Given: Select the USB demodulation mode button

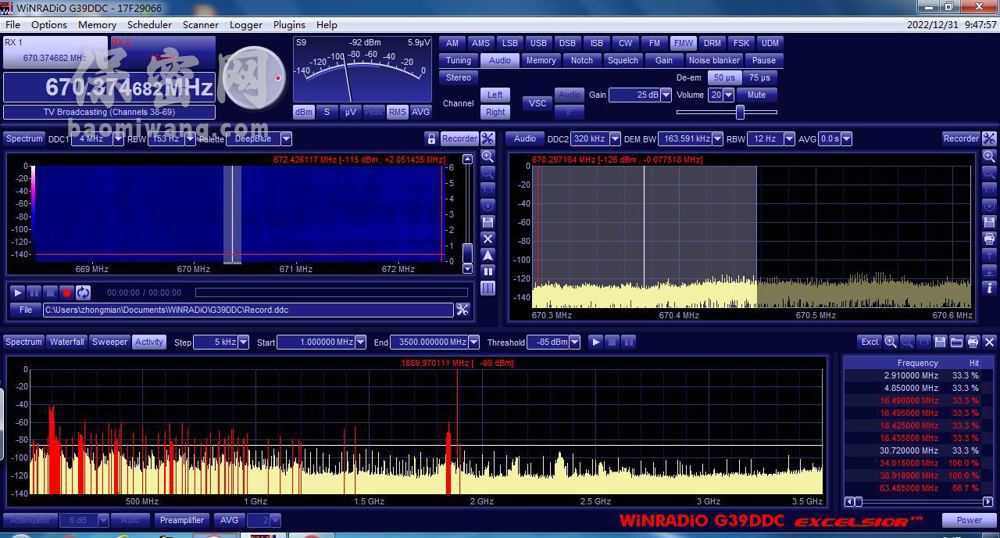Looking at the screenshot, I should [x=538, y=43].
